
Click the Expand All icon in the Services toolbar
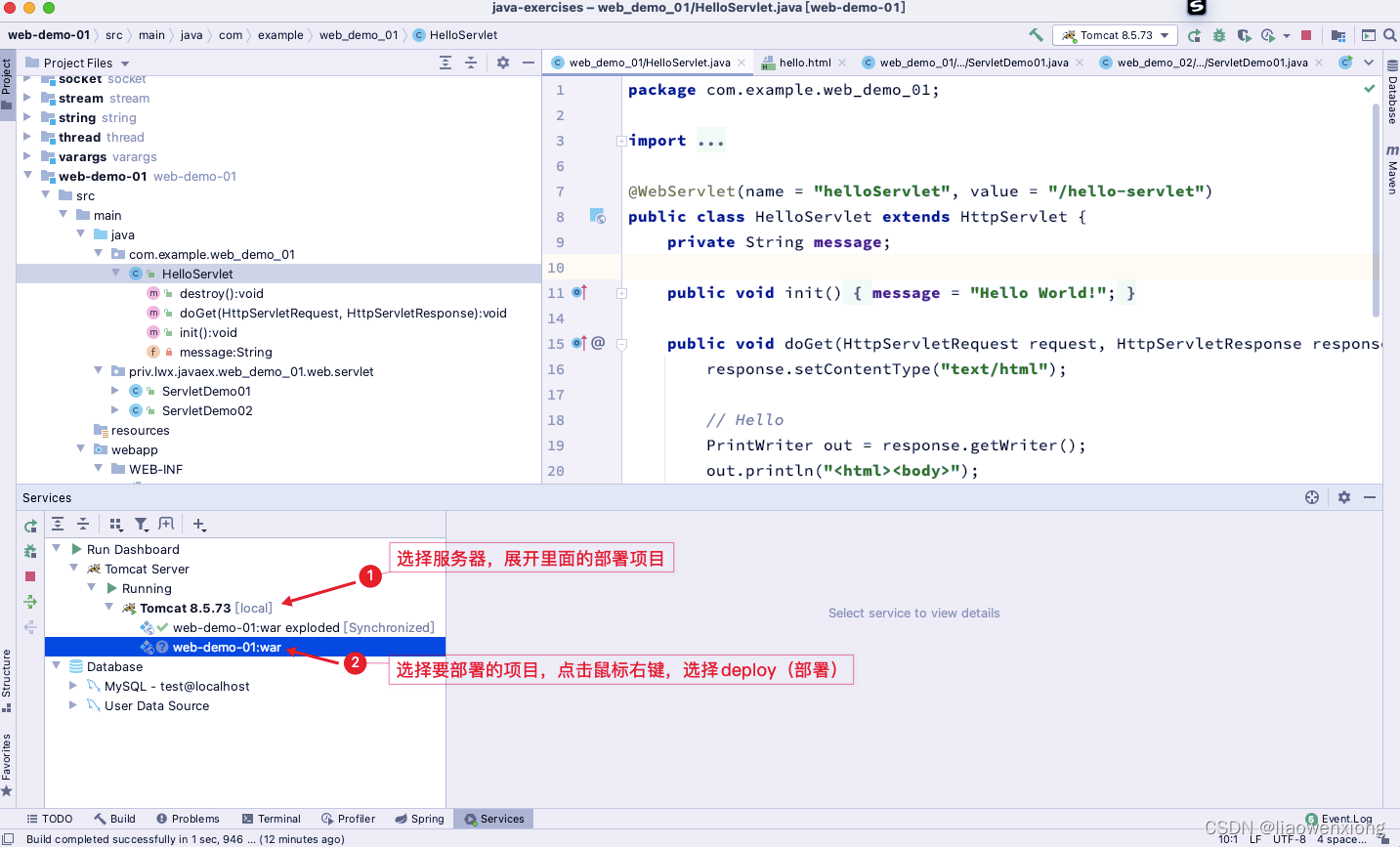(58, 524)
